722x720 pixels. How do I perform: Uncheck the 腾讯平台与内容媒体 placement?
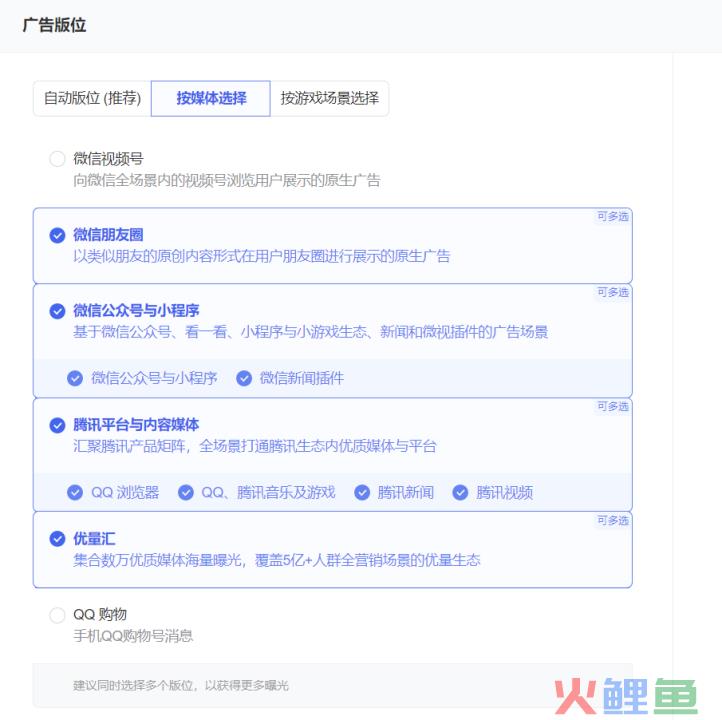[57, 425]
